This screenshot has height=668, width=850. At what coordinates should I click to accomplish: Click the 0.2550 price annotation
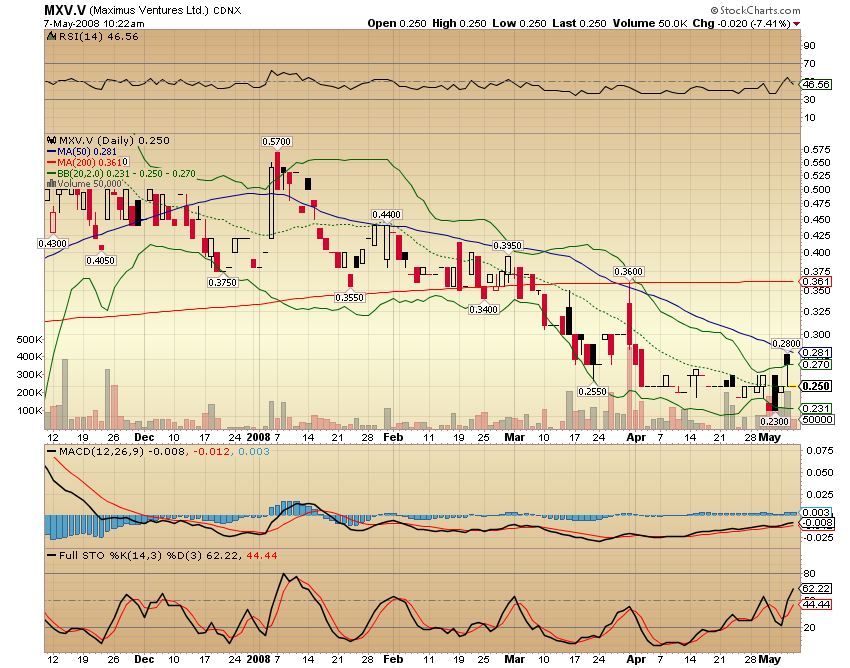pos(593,391)
